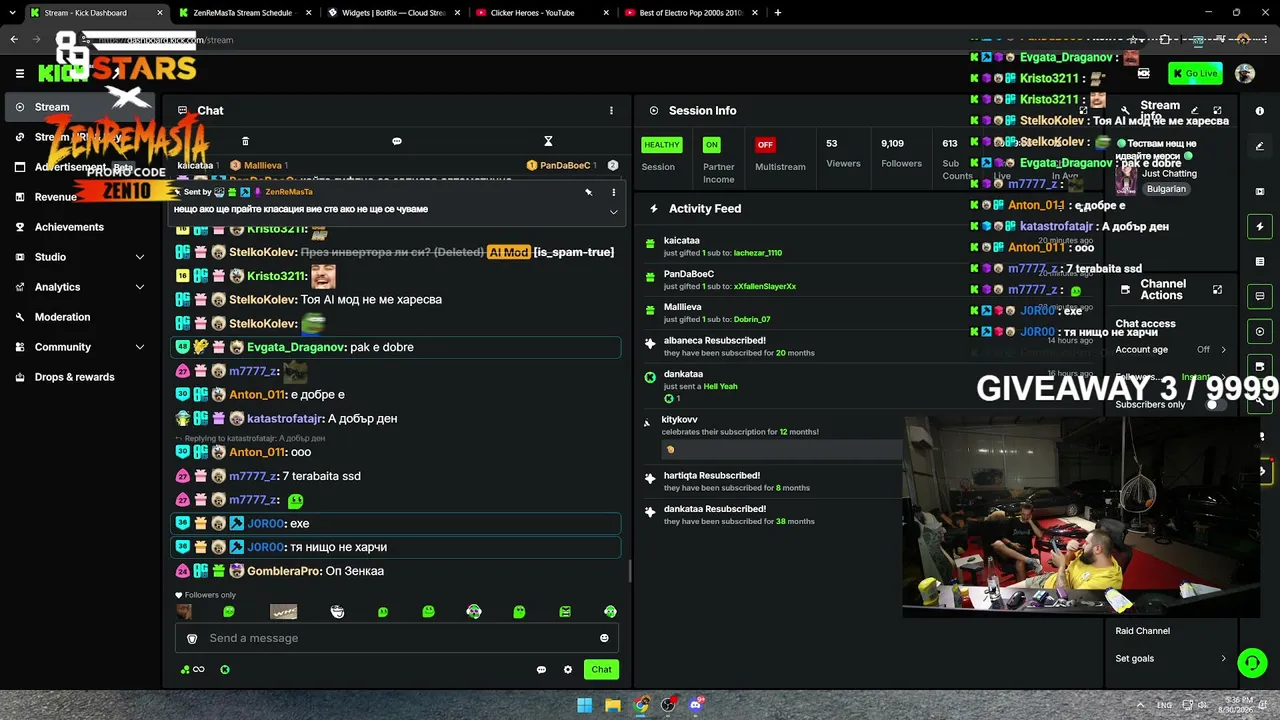The height and width of the screenshot is (720, 1280).
Task: Open the pinned message options menu
Action: pyautogui.click(x=613, y=192)
